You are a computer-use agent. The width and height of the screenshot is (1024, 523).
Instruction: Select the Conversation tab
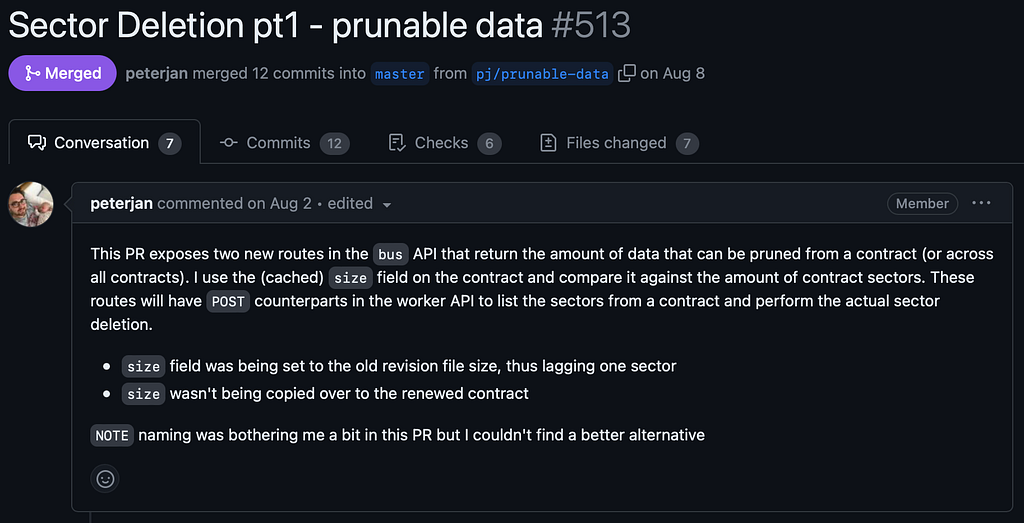(x=104, y=142)
